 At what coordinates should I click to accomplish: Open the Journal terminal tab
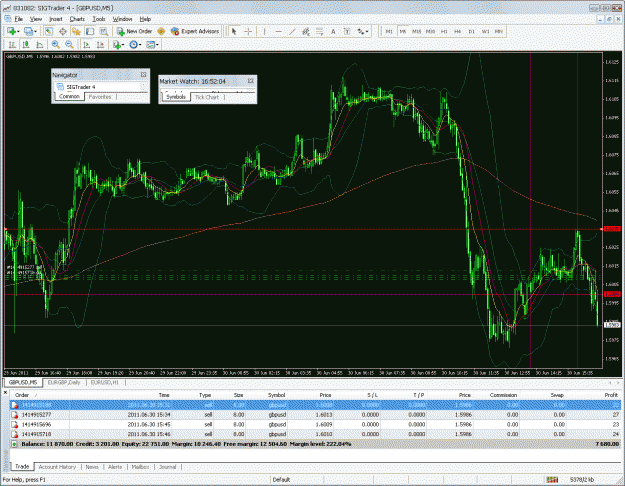point(167,467)
